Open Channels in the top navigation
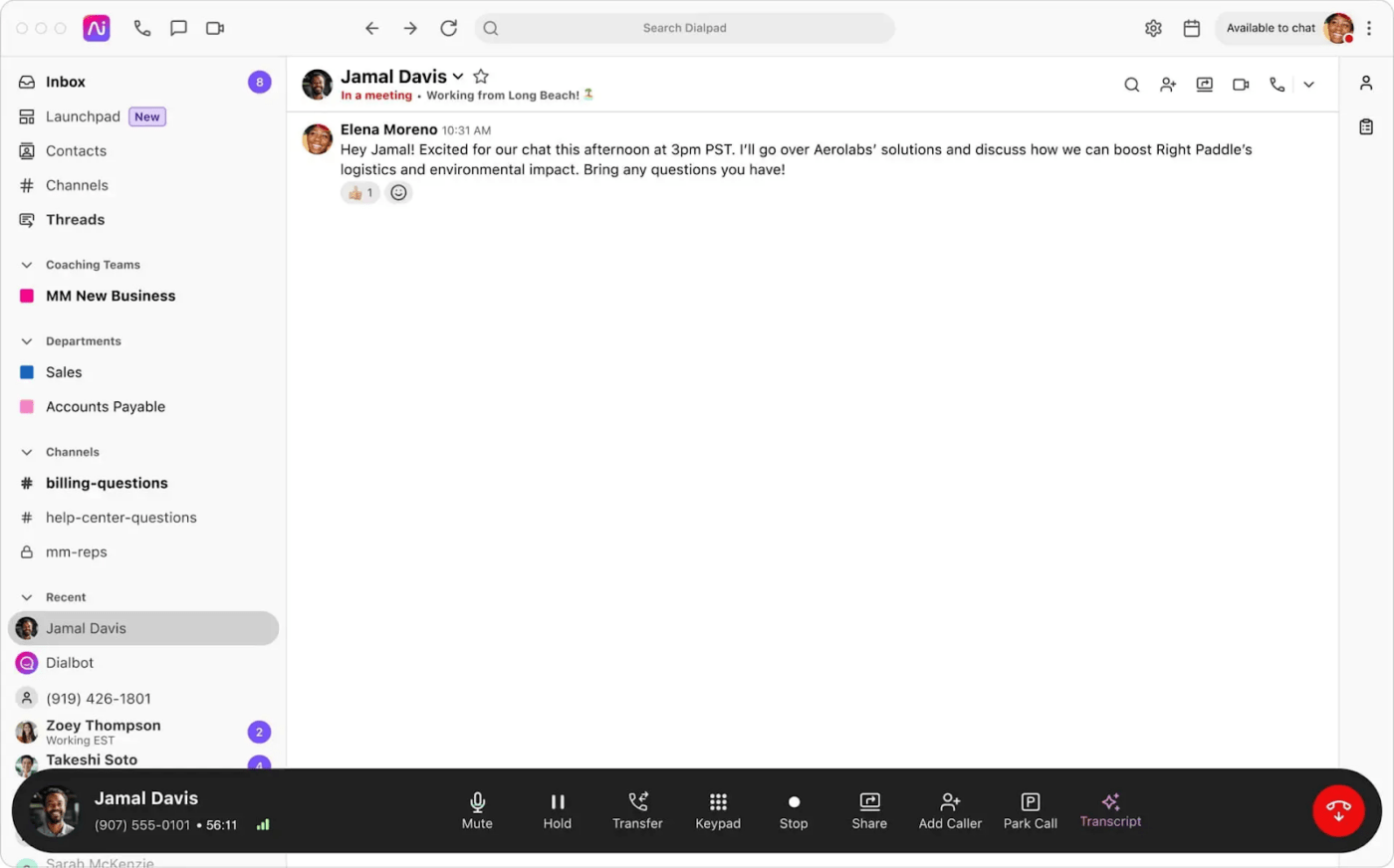This screenshot has height=868, width=1394. pyautogui.click(x=143, y=185)
